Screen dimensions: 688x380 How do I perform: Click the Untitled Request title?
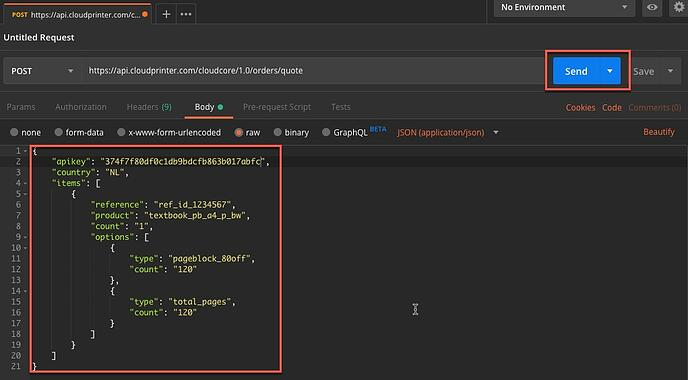[x=39, y=38]
